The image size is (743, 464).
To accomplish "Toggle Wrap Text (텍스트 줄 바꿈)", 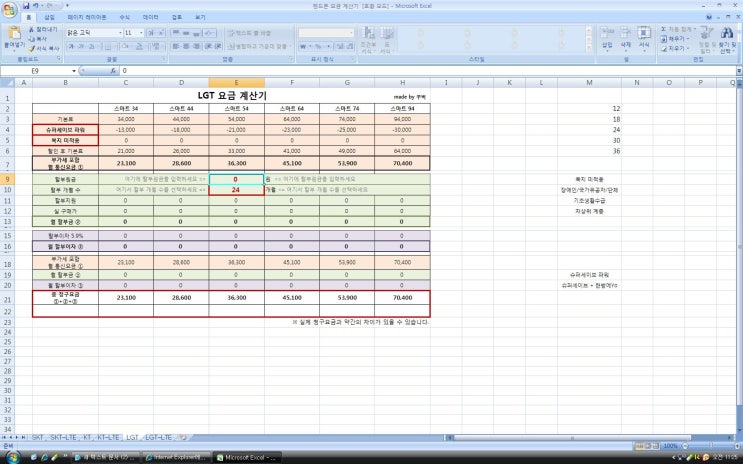I will click(x=250, y=33).
